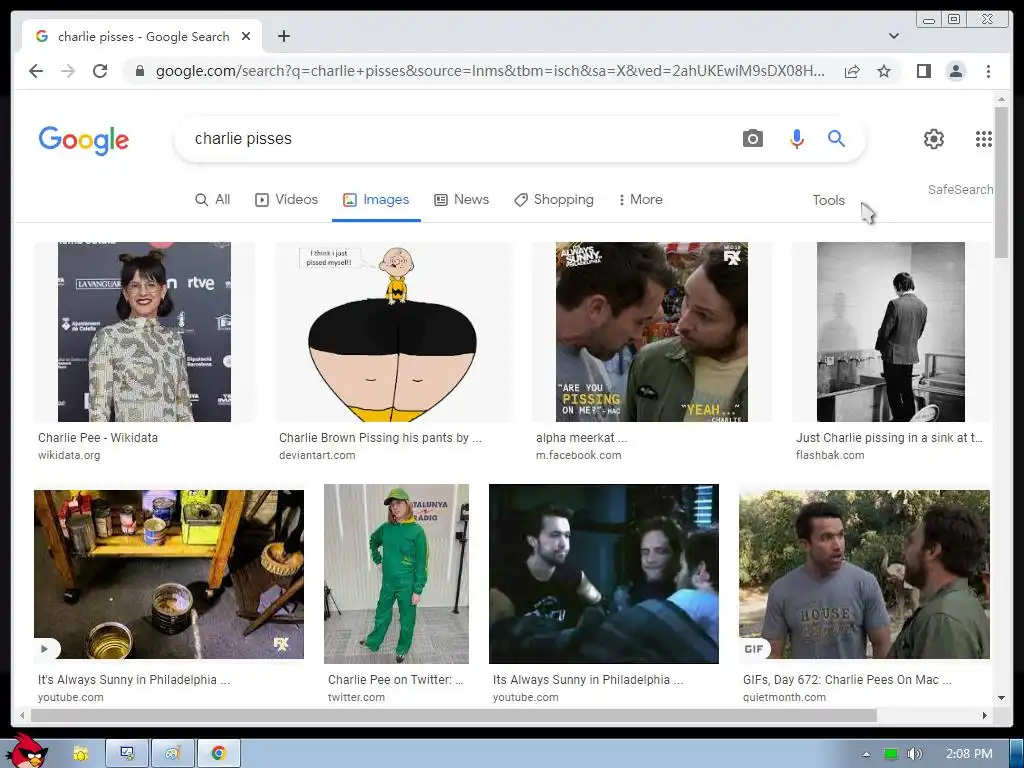View site security lock info

139,71
